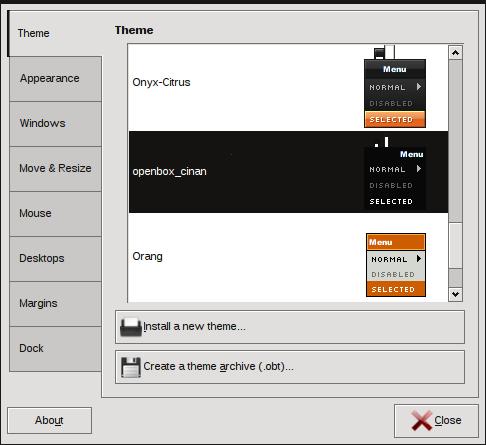Select the openbox_cinan theme row
The image size is (486, 445).
click(288, 172)
